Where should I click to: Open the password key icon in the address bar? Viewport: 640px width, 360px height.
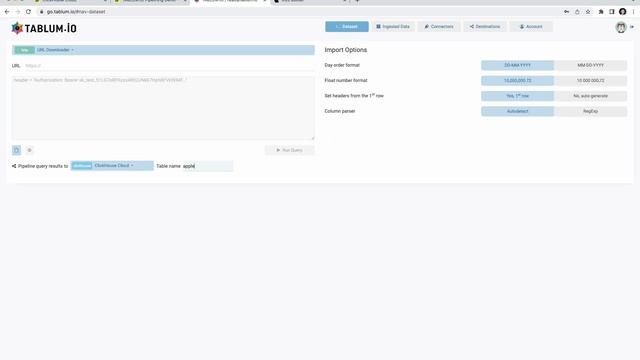567,12
